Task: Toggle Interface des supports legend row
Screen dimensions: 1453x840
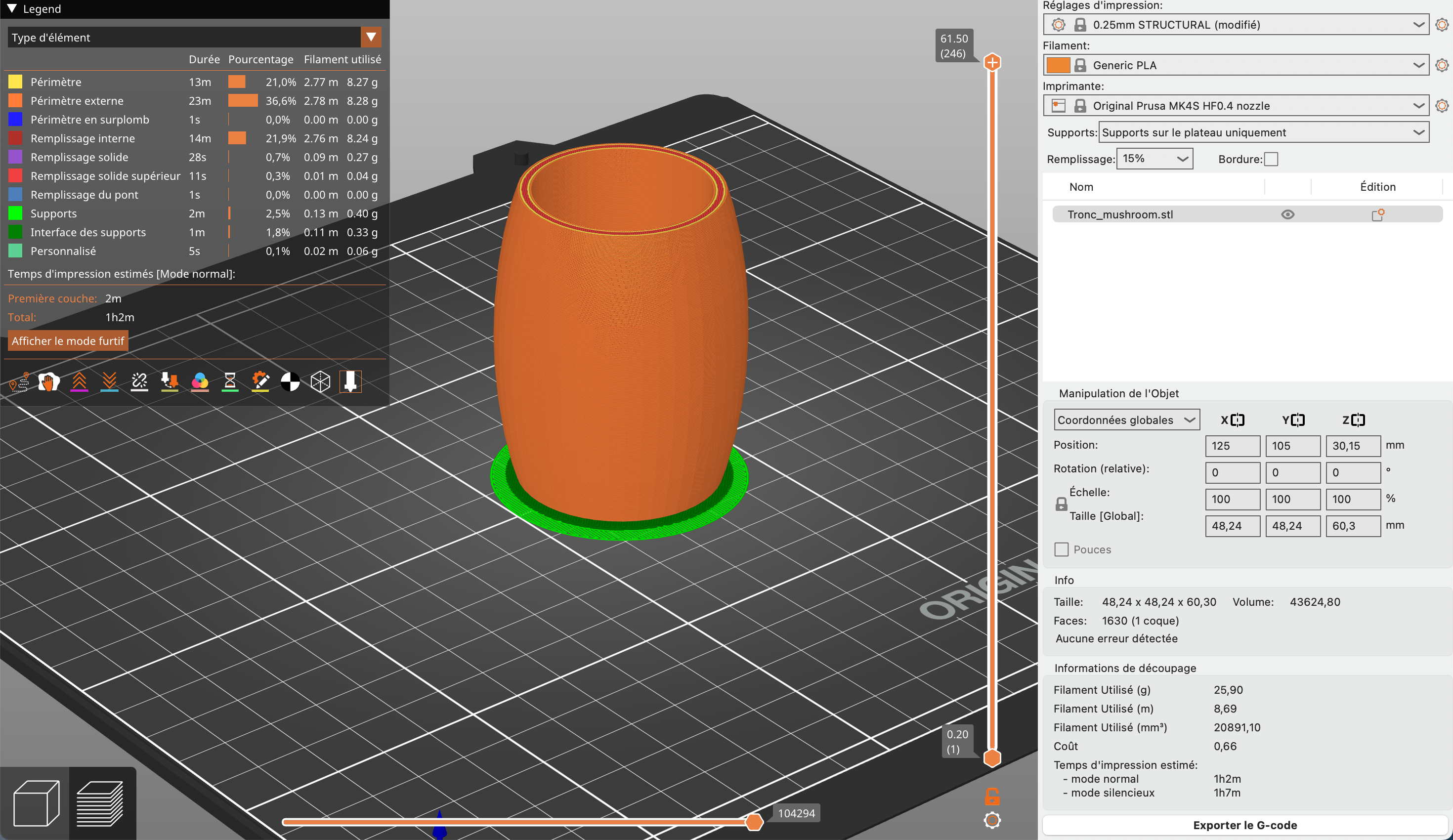Action: pyautogui.click(x=193, y=232)
